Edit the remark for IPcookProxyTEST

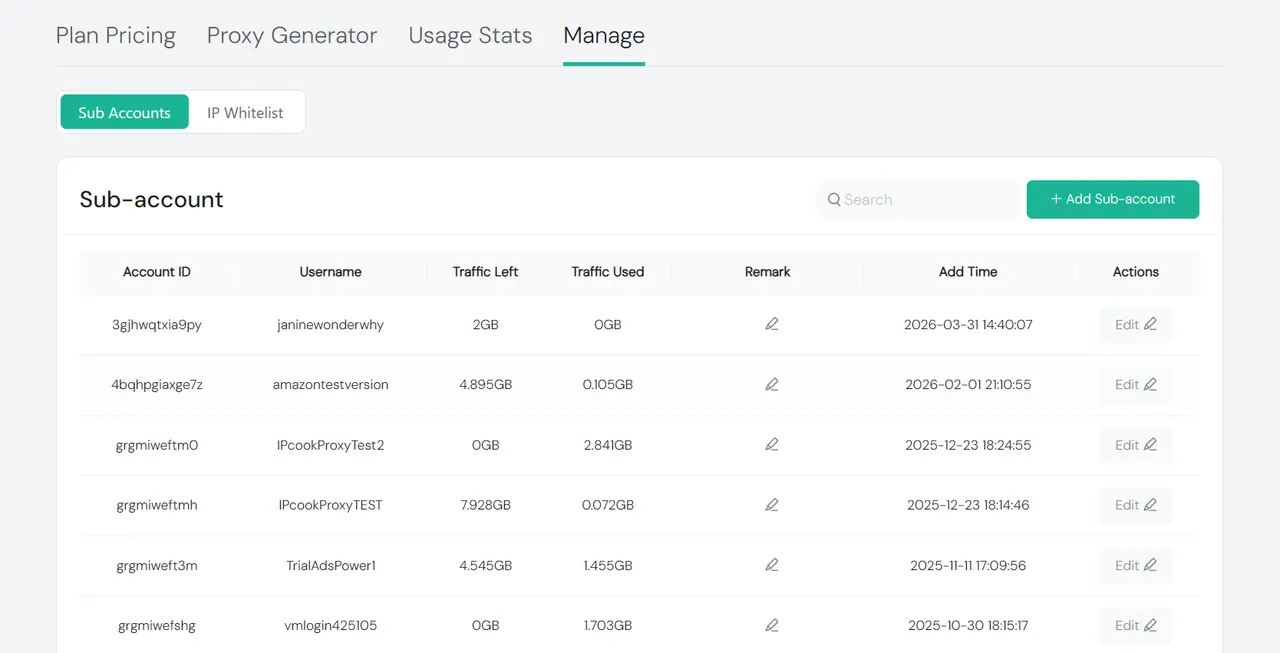point(771,504)
